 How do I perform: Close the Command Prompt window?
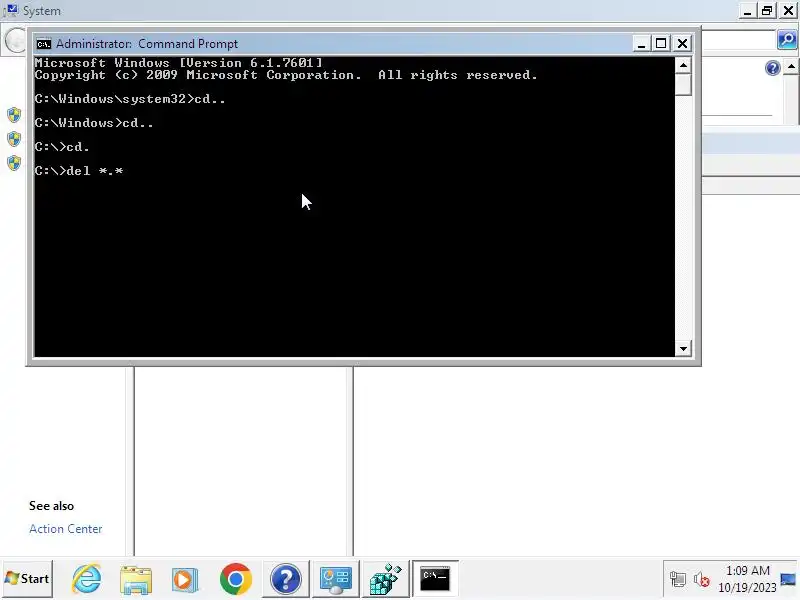(682, 44)
